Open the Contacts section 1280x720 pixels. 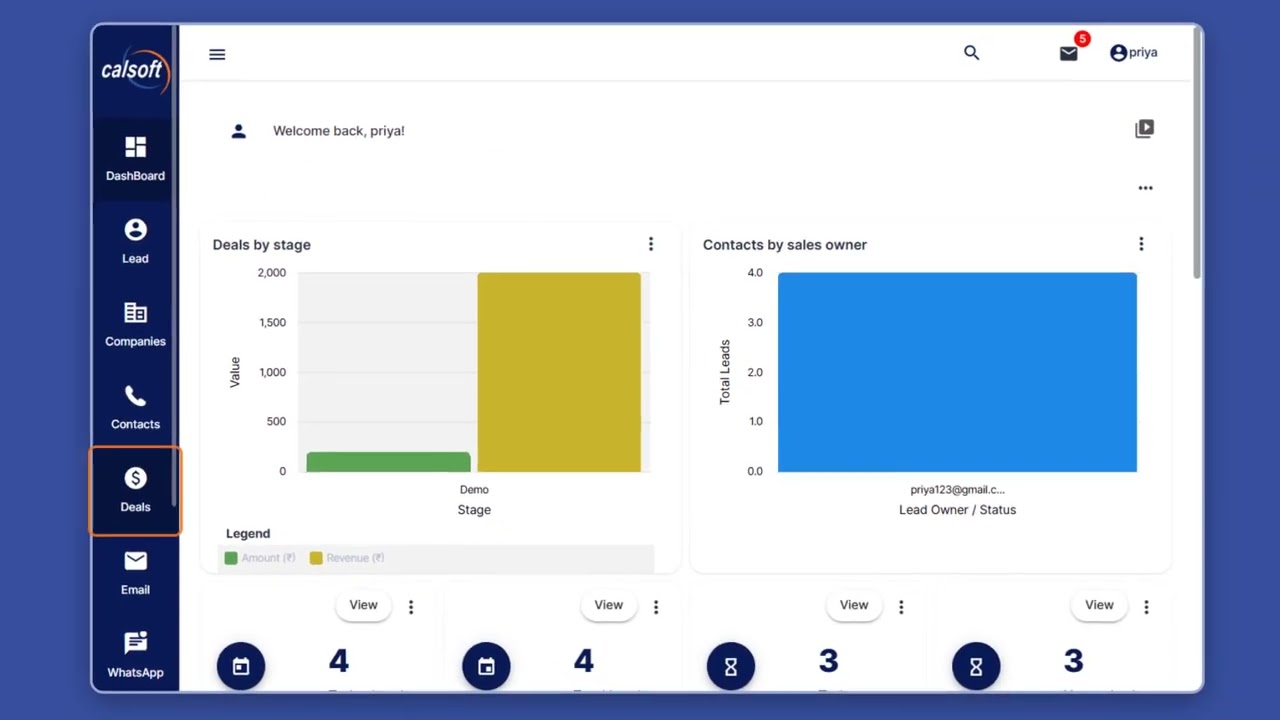136,408
